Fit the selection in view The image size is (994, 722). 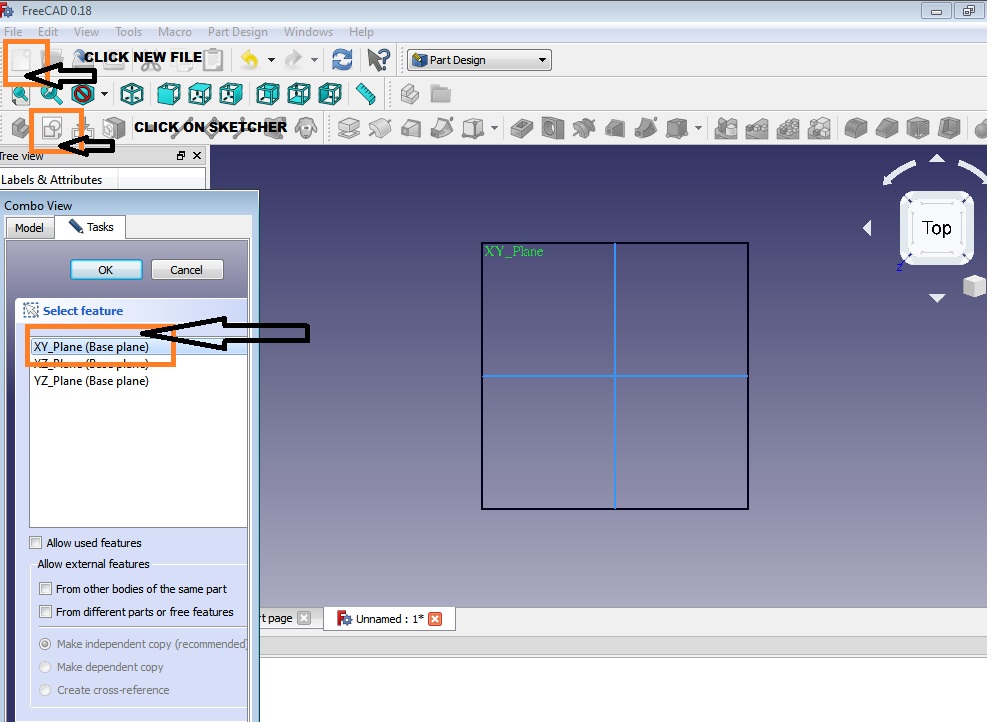pyautogui.click(x=51, y=94)
